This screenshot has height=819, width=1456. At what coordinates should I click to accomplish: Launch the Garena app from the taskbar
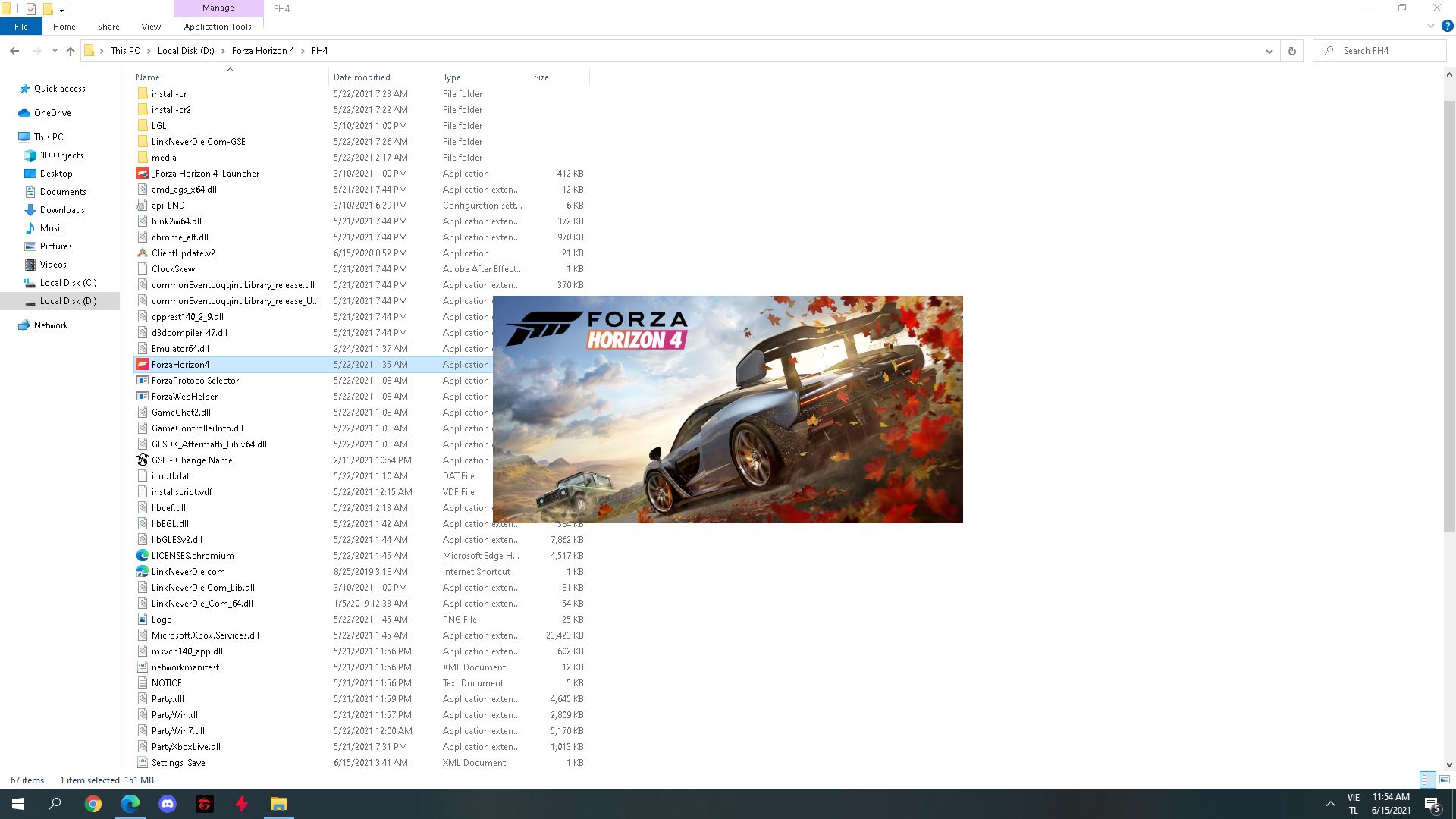[x=205, y=803]
